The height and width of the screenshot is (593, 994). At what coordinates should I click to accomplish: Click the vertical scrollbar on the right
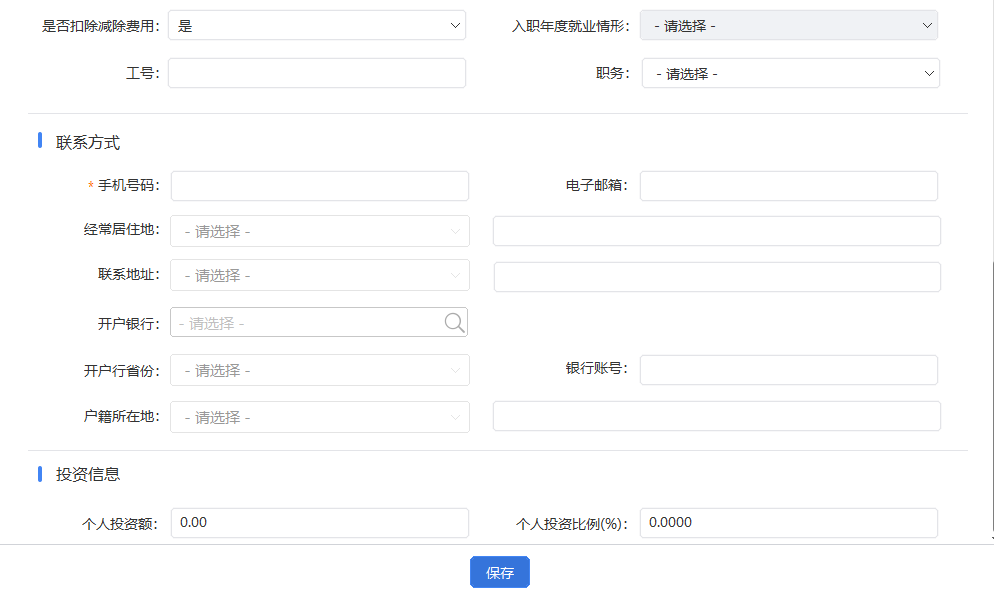click(x=991, y=396)
